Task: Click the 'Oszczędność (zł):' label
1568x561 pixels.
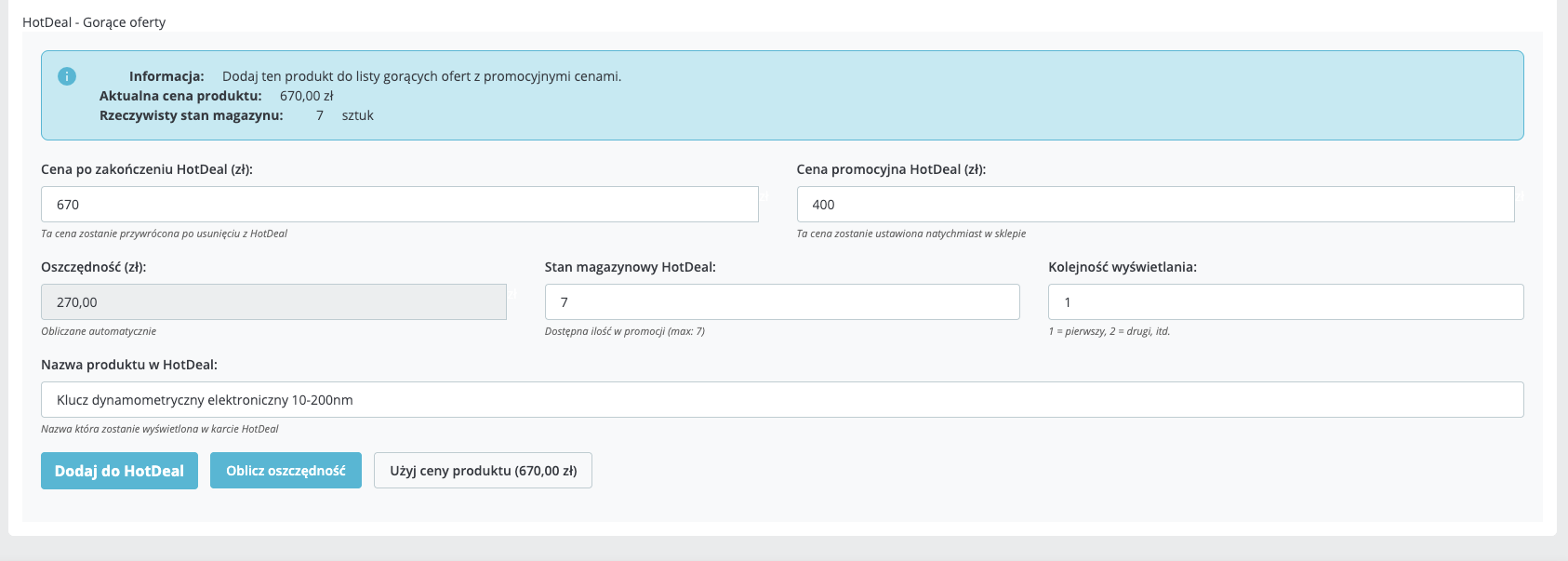Action: [x=94, y=267]
